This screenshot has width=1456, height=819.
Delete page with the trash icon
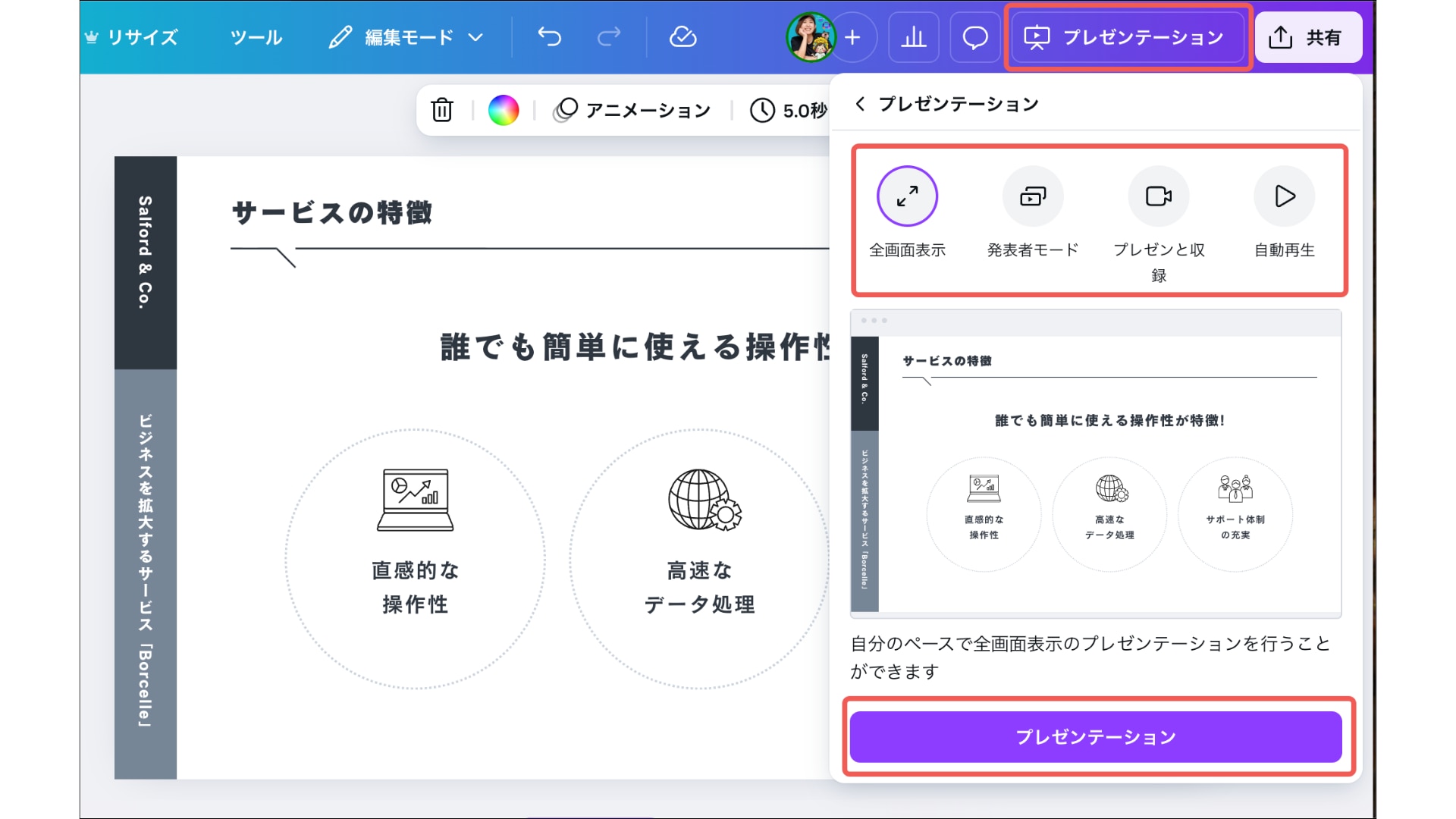[x=442, y=111]
